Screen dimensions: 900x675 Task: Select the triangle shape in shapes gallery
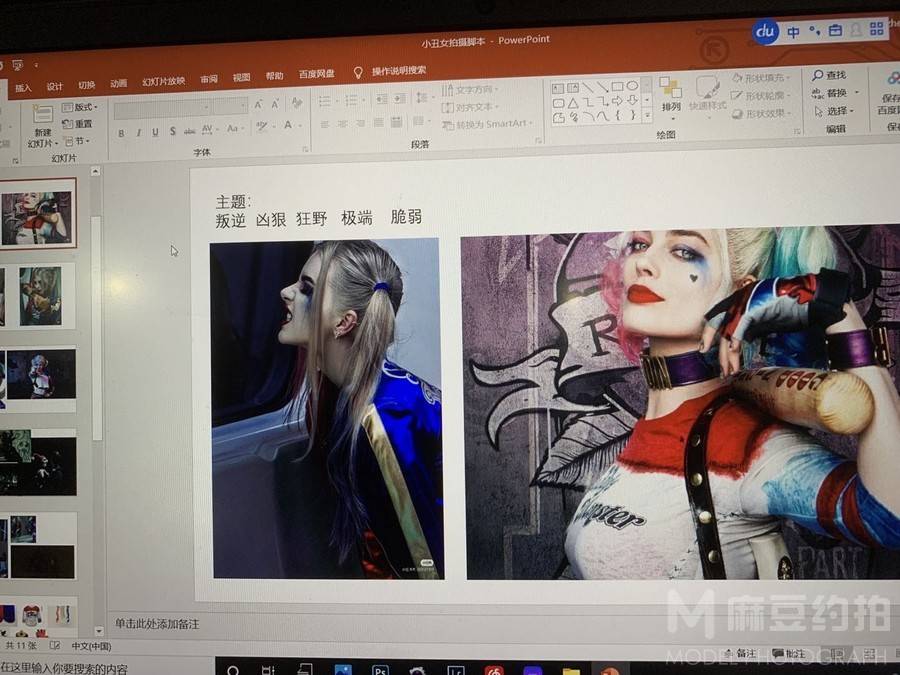[573, 103]
